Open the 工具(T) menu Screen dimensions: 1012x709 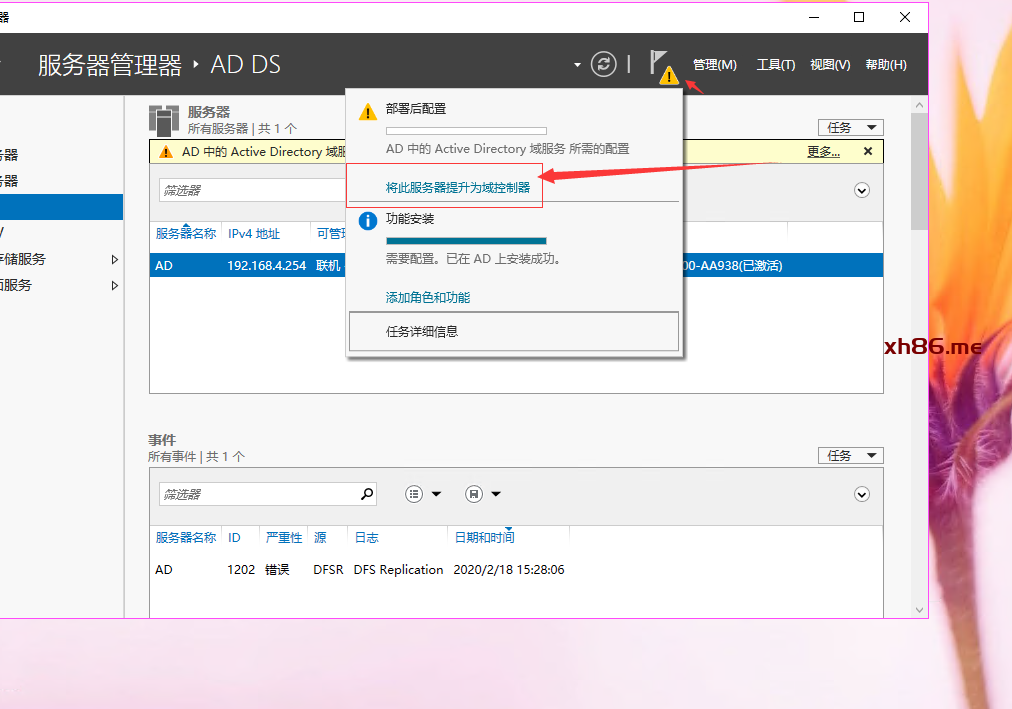(x=775, y=65)
